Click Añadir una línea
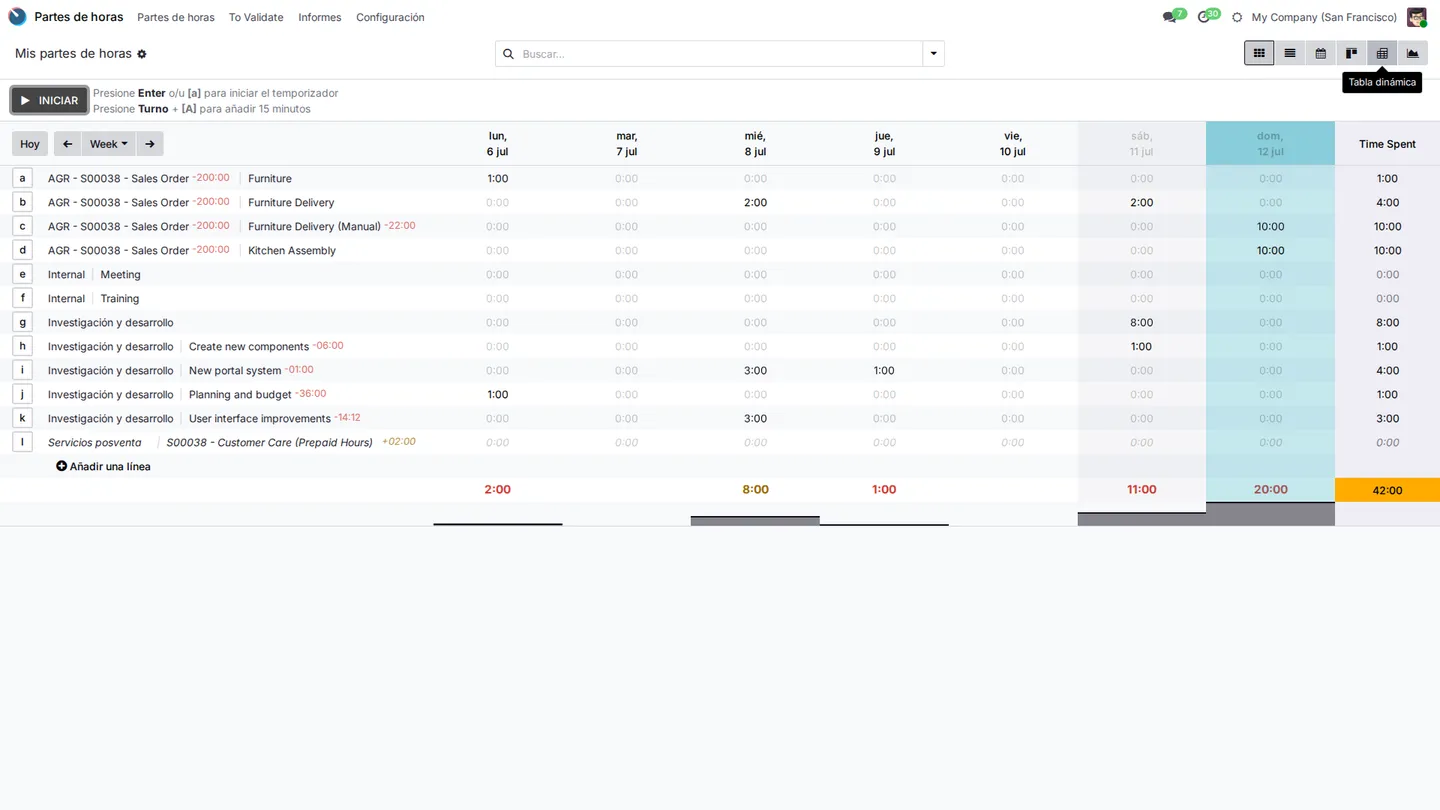 (103, 466)
